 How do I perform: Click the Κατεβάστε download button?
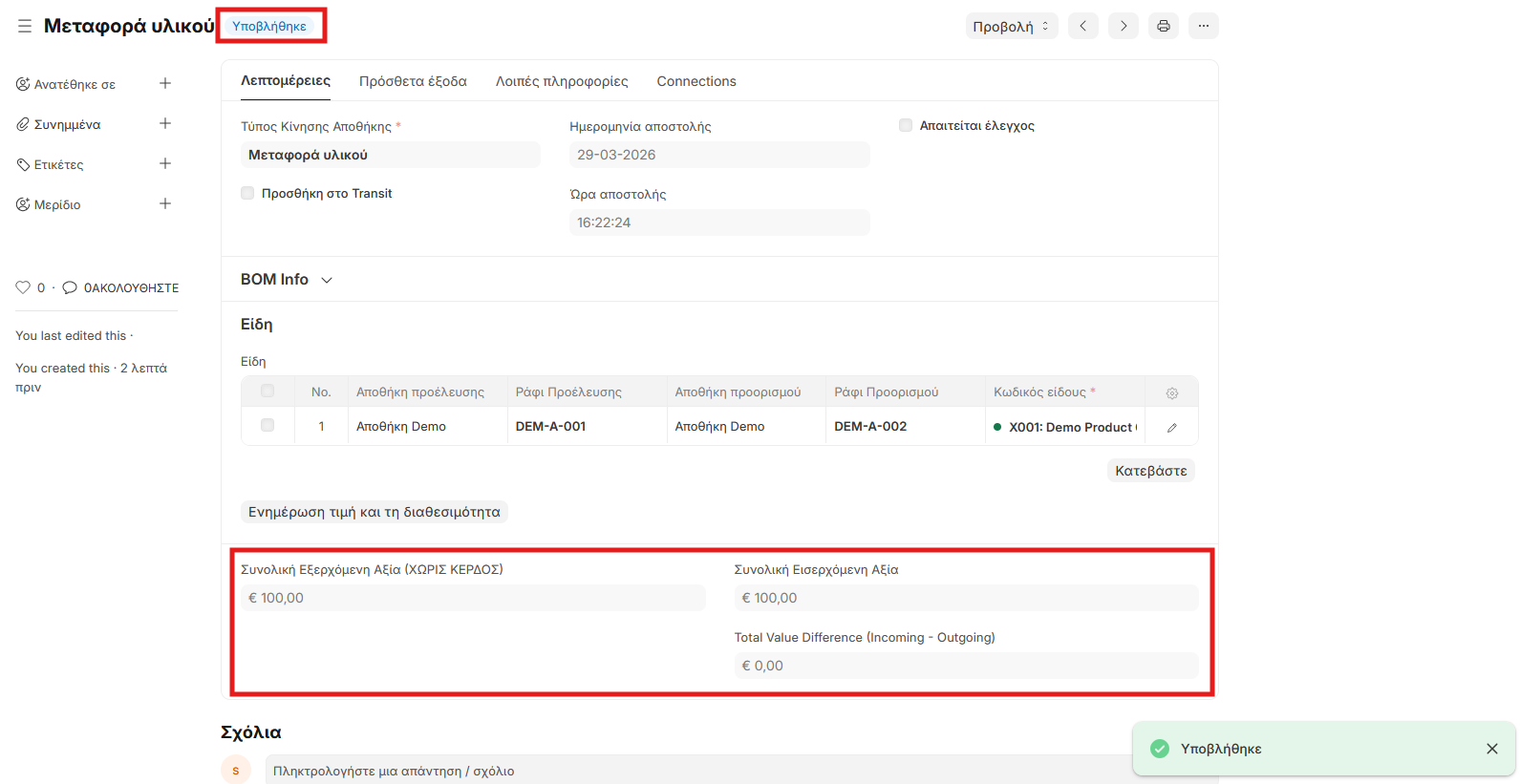(x=1150, y=471)
